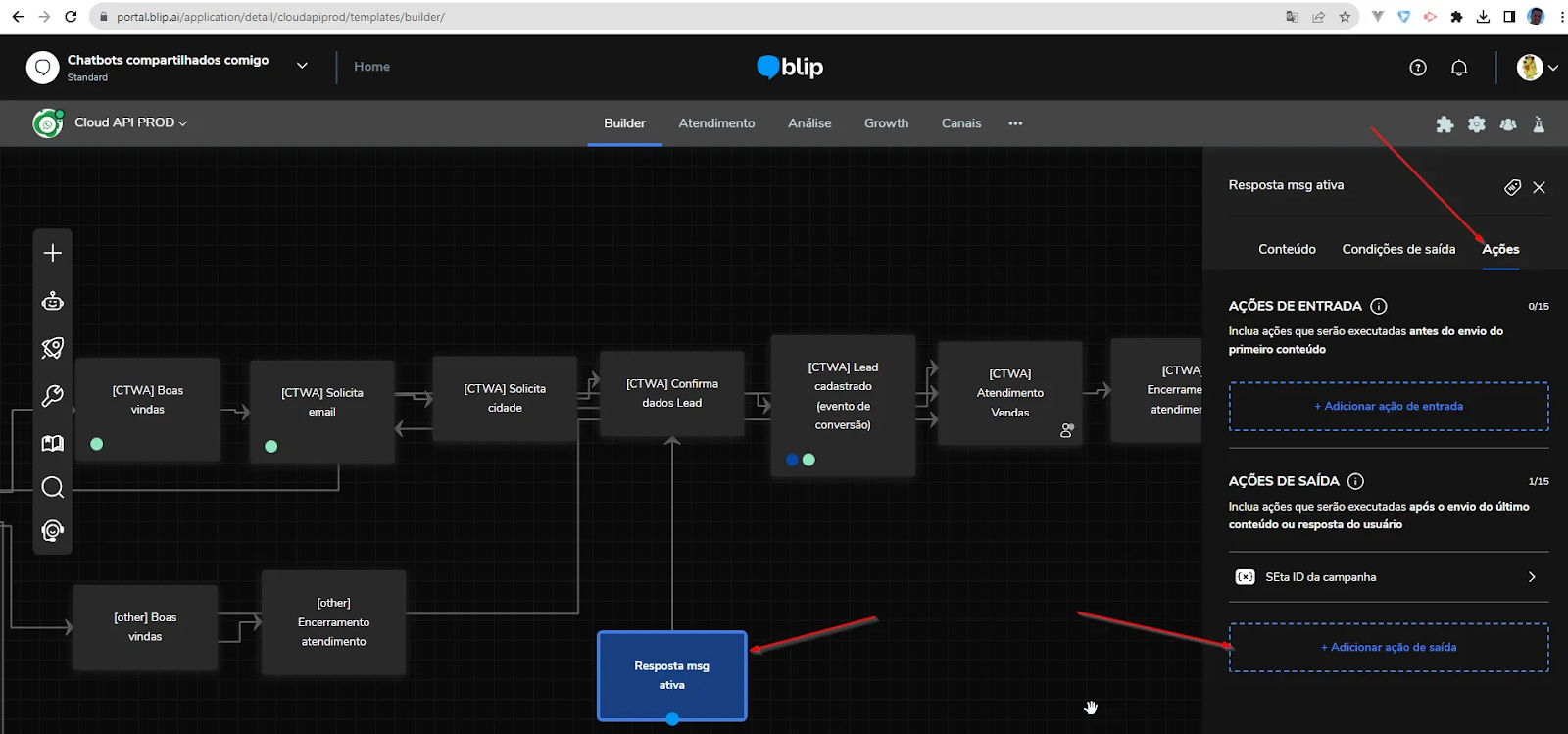Close the Resposta msg ativa panel
This screenshot has width=1568, height=734.
(1539, 187)
